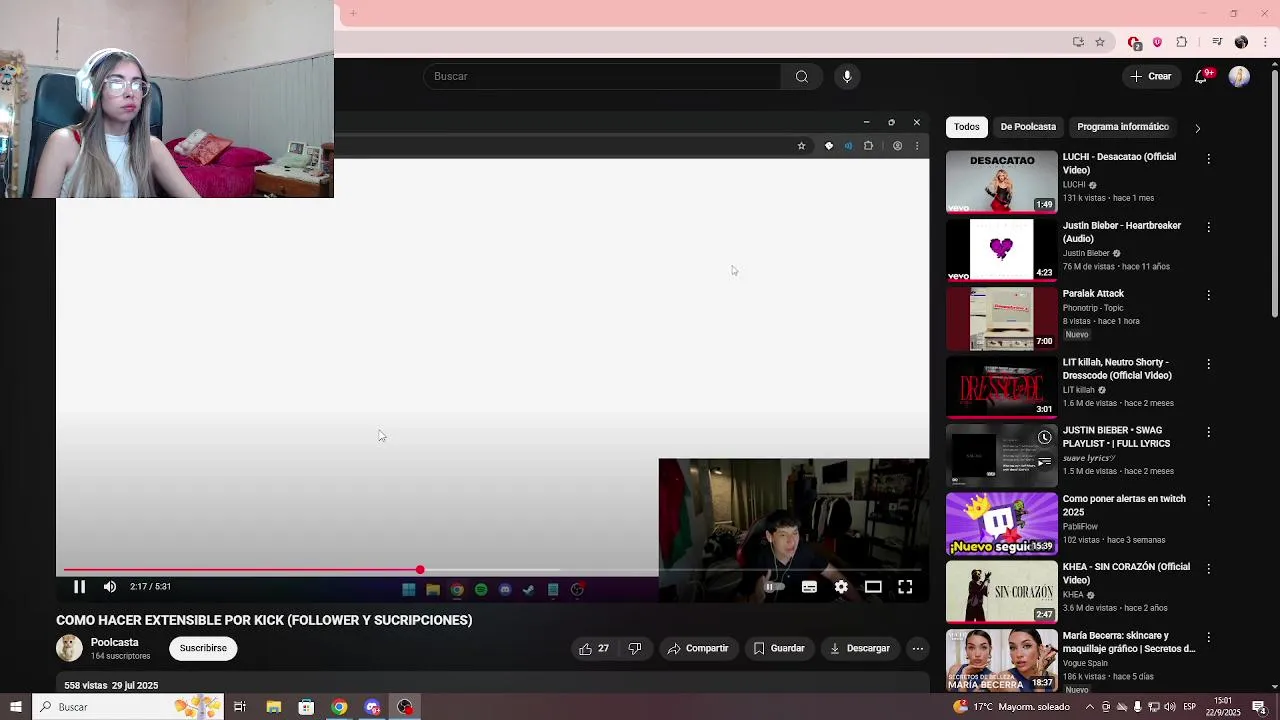The image size is (1280, 720).
Task: Open the Chrome extensions puzzle icon
Action: [x=1182, y=42]
